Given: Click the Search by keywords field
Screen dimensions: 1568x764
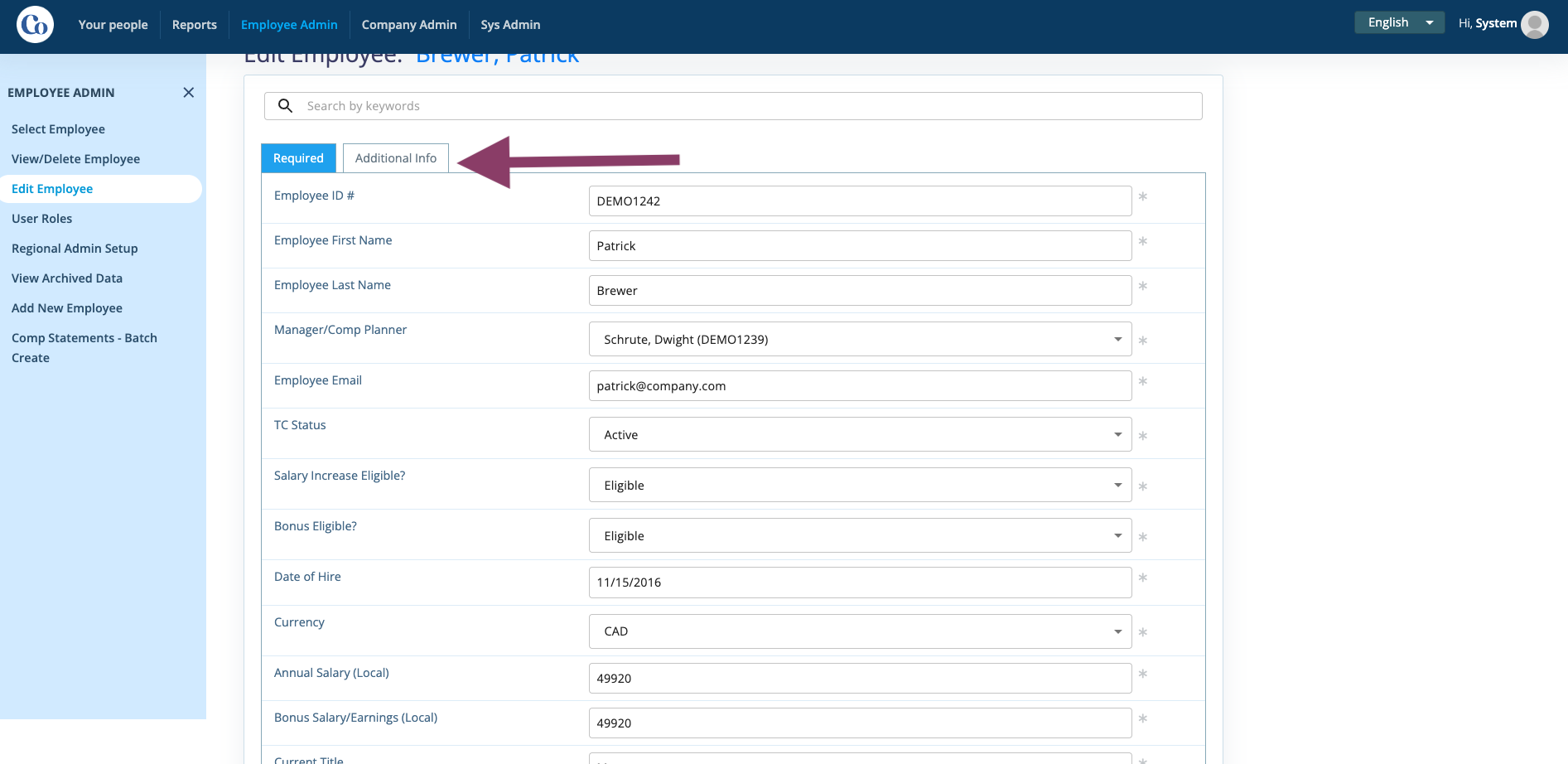Looking at the screenshot, I should (x=733, y=106).
